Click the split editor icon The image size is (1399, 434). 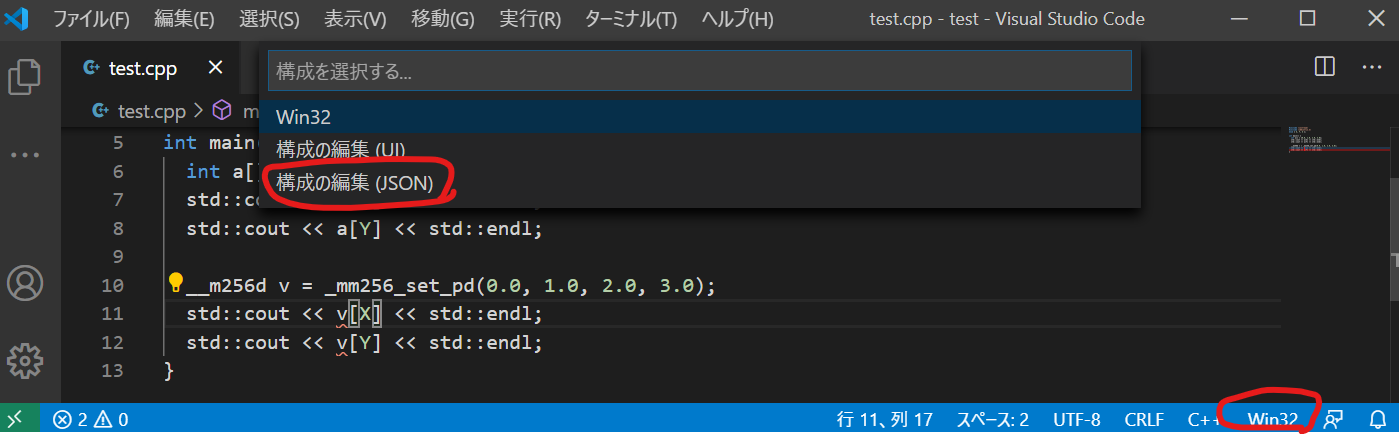[1324, 68]
